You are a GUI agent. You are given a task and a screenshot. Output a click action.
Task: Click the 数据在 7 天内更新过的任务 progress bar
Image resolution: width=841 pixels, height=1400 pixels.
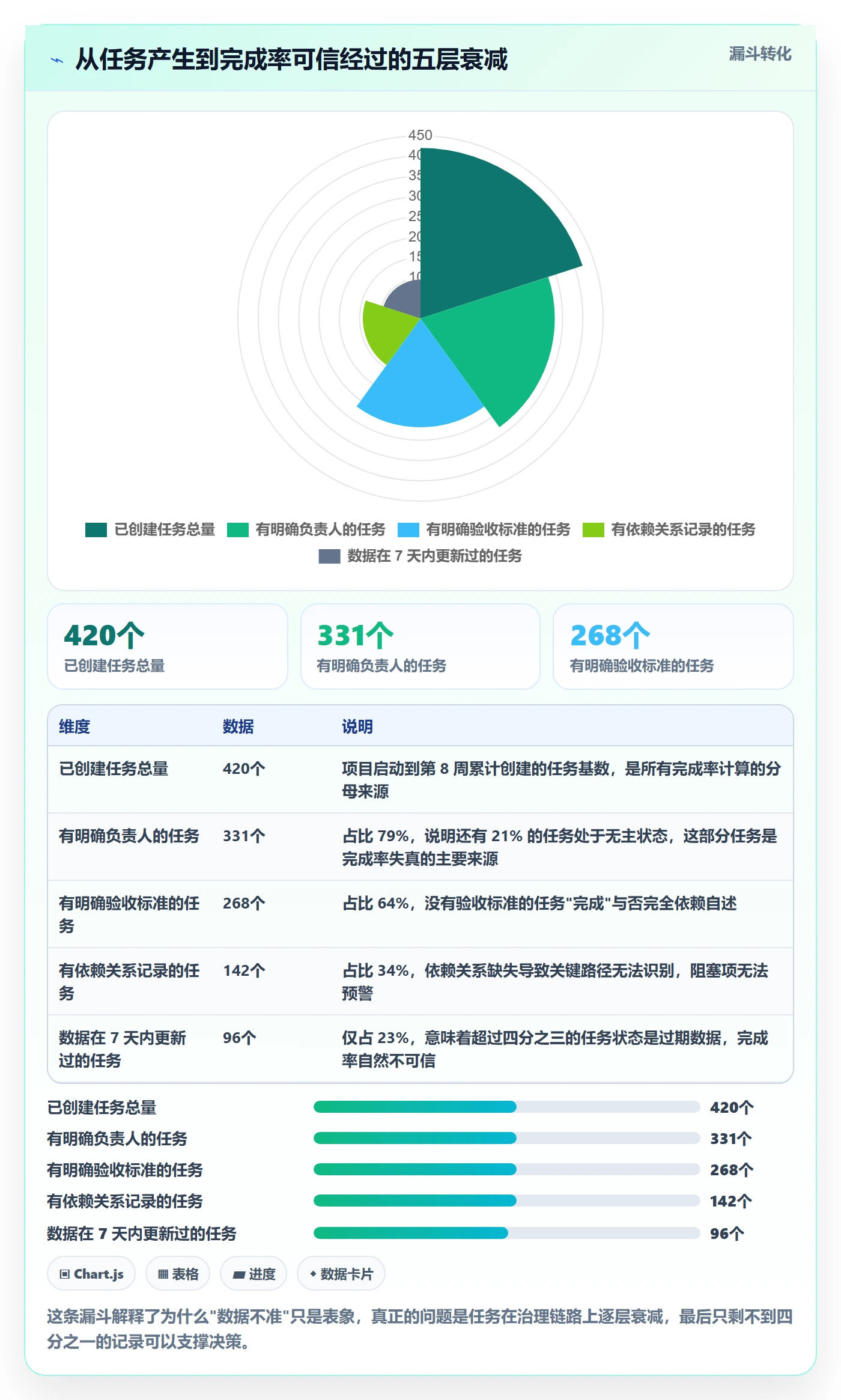tap(506, 1233)
